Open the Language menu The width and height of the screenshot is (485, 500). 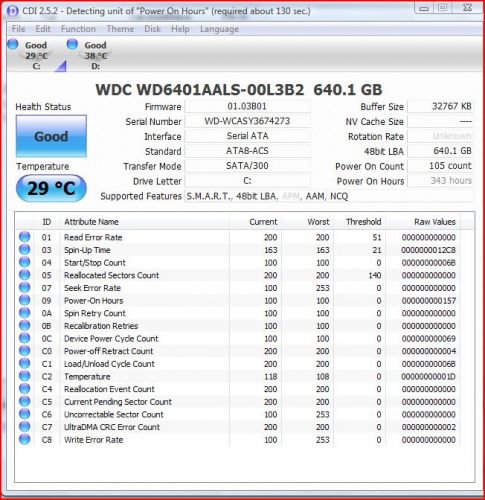[x=219, y=29]
